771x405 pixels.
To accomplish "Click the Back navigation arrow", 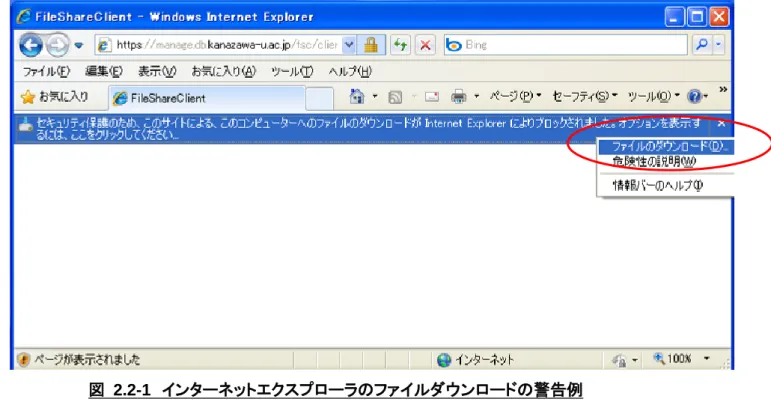I will (30, 45).
